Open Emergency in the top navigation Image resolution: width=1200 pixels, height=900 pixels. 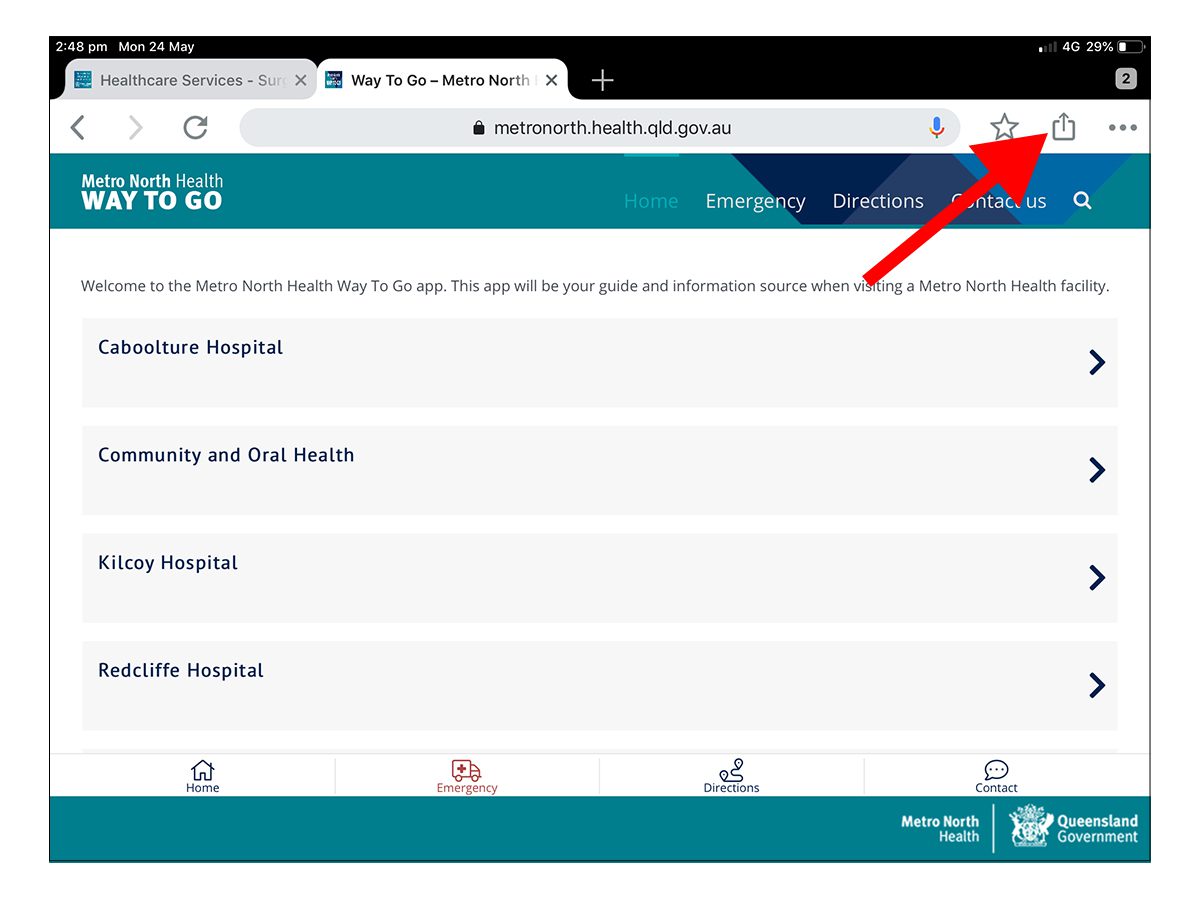click(x=755, y=202)
